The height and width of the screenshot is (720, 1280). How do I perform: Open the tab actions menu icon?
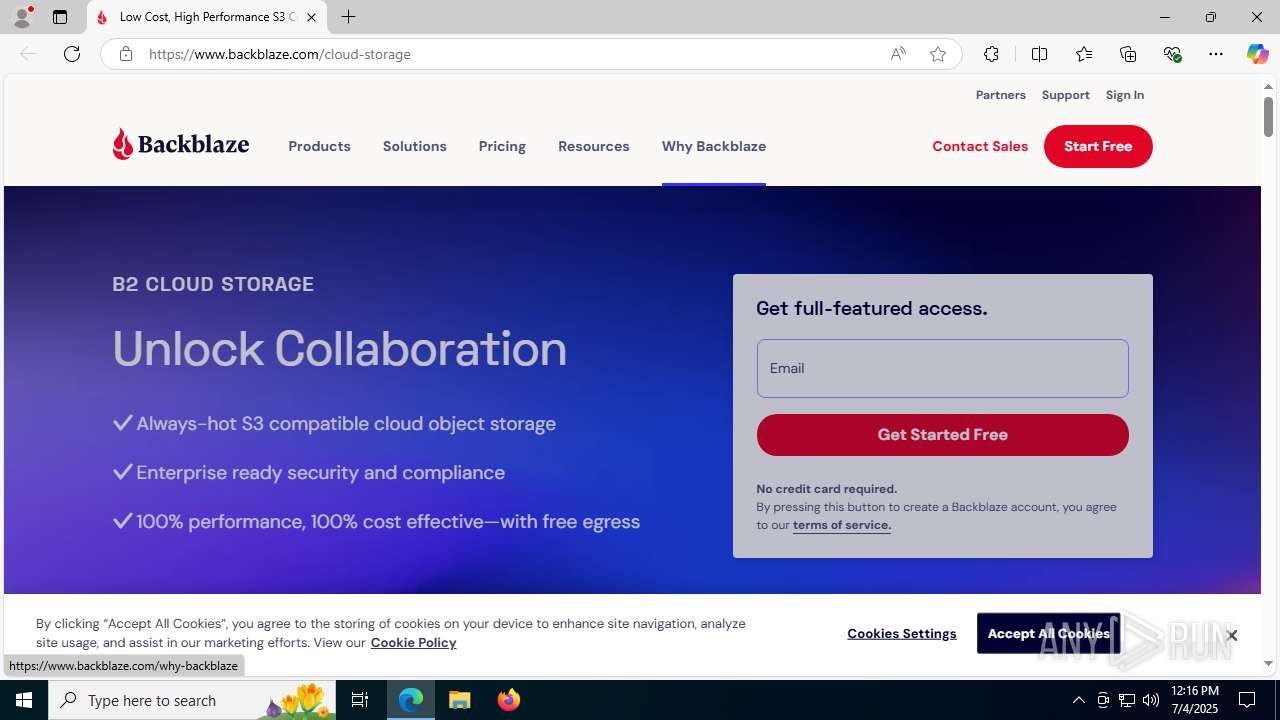[60, 17]
